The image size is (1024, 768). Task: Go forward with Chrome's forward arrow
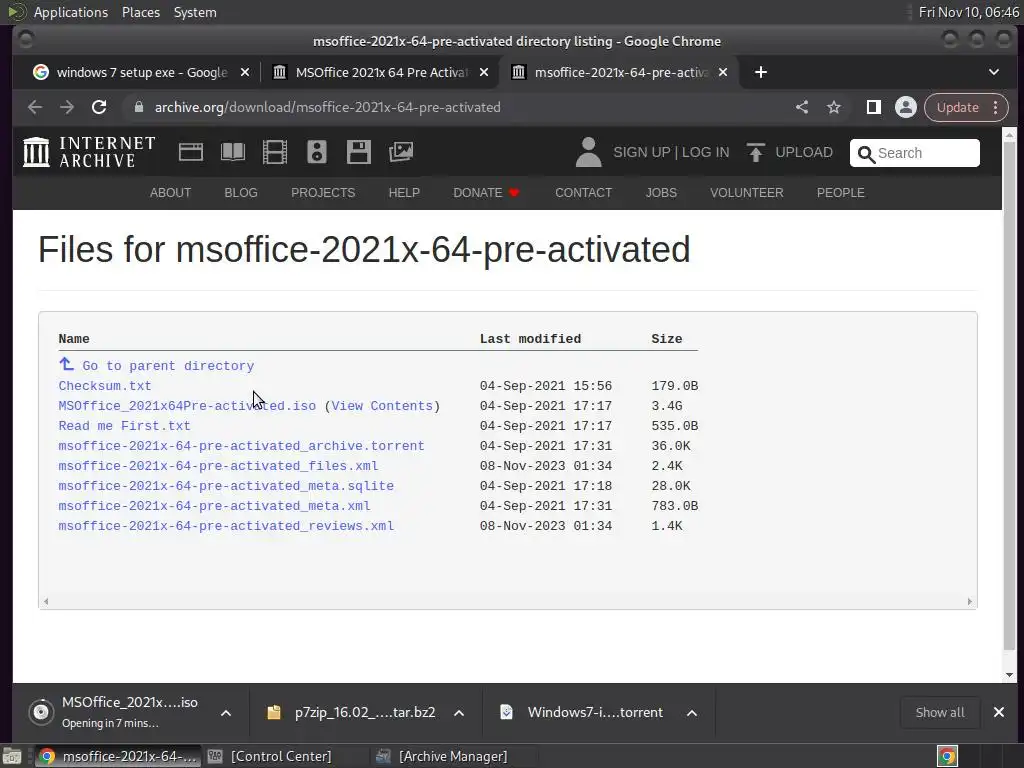(x=67, y=107)
